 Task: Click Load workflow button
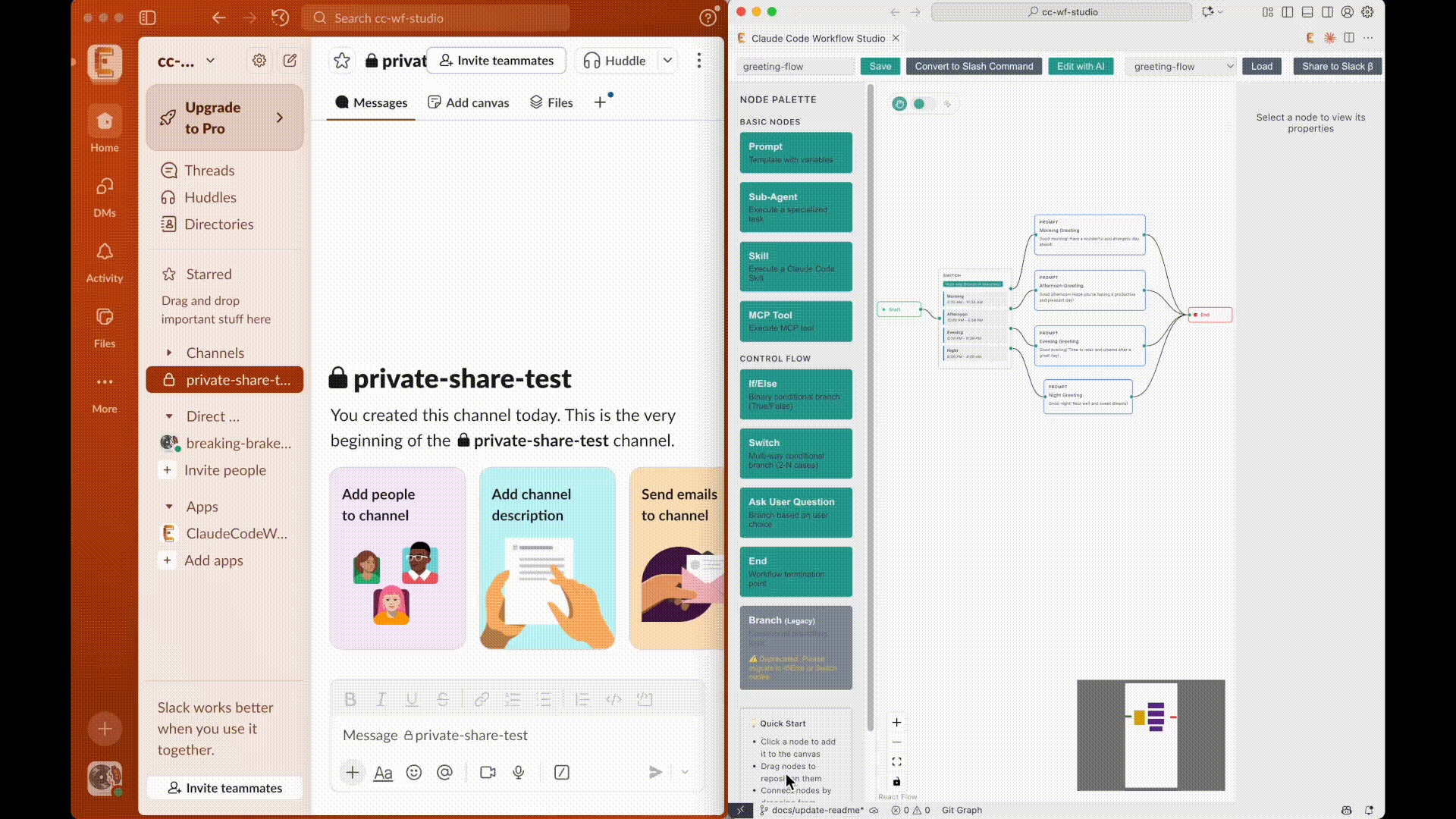1262,67
